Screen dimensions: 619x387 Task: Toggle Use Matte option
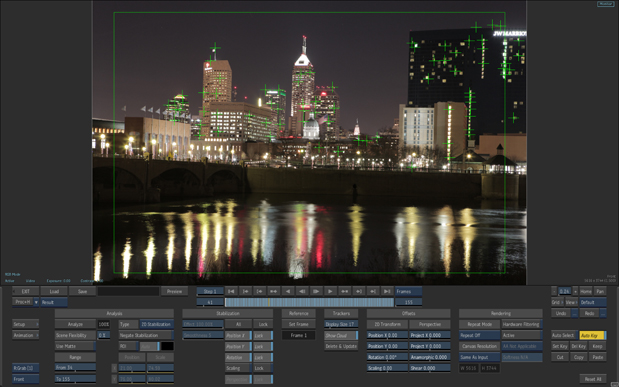pos(75,346)
